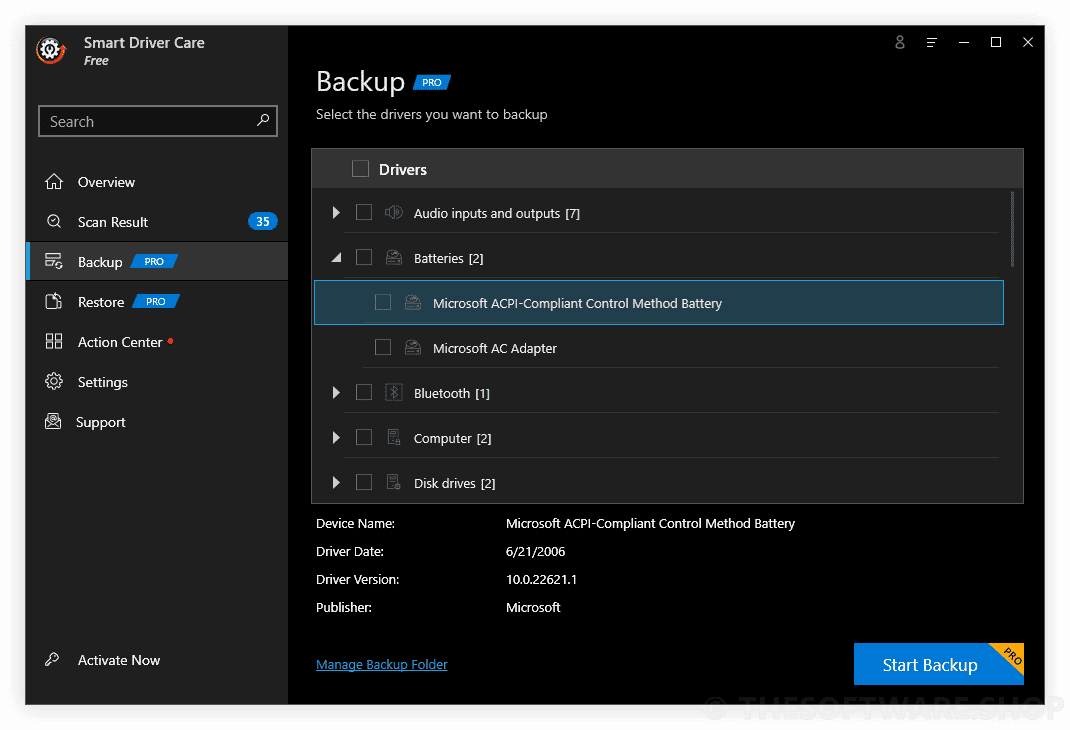Click the PRO badge next to Backup heading

click(432, 83)
